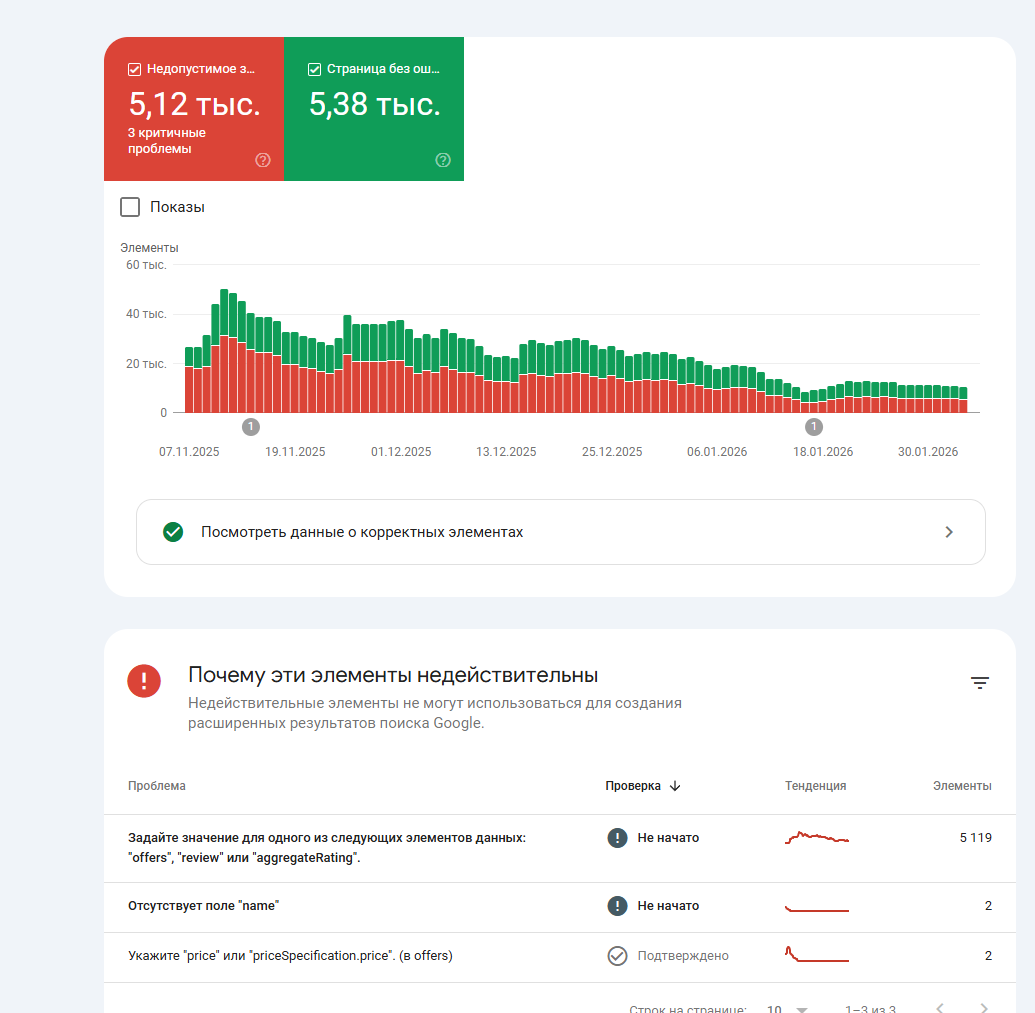This screenshot has height=1013, width=1035.
Task: Toggle the "Показы" checkbox
Action: click(130, 207)
